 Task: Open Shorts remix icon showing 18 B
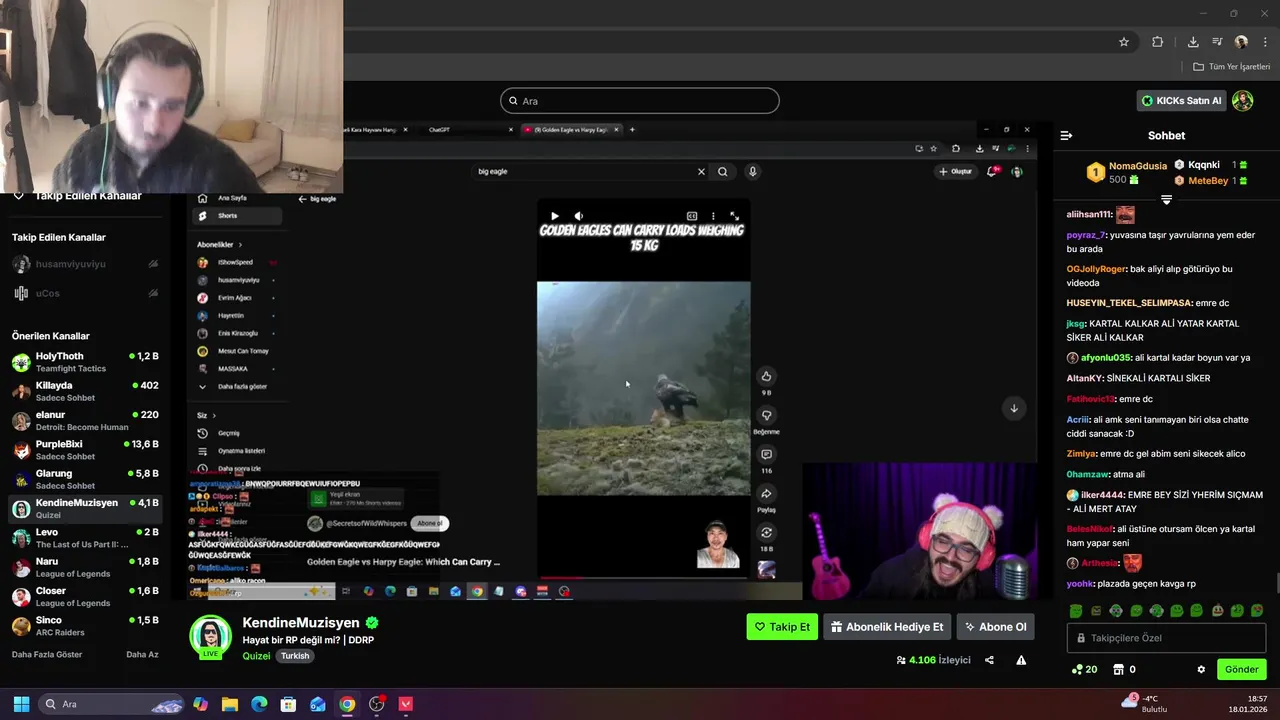[766, 532]
